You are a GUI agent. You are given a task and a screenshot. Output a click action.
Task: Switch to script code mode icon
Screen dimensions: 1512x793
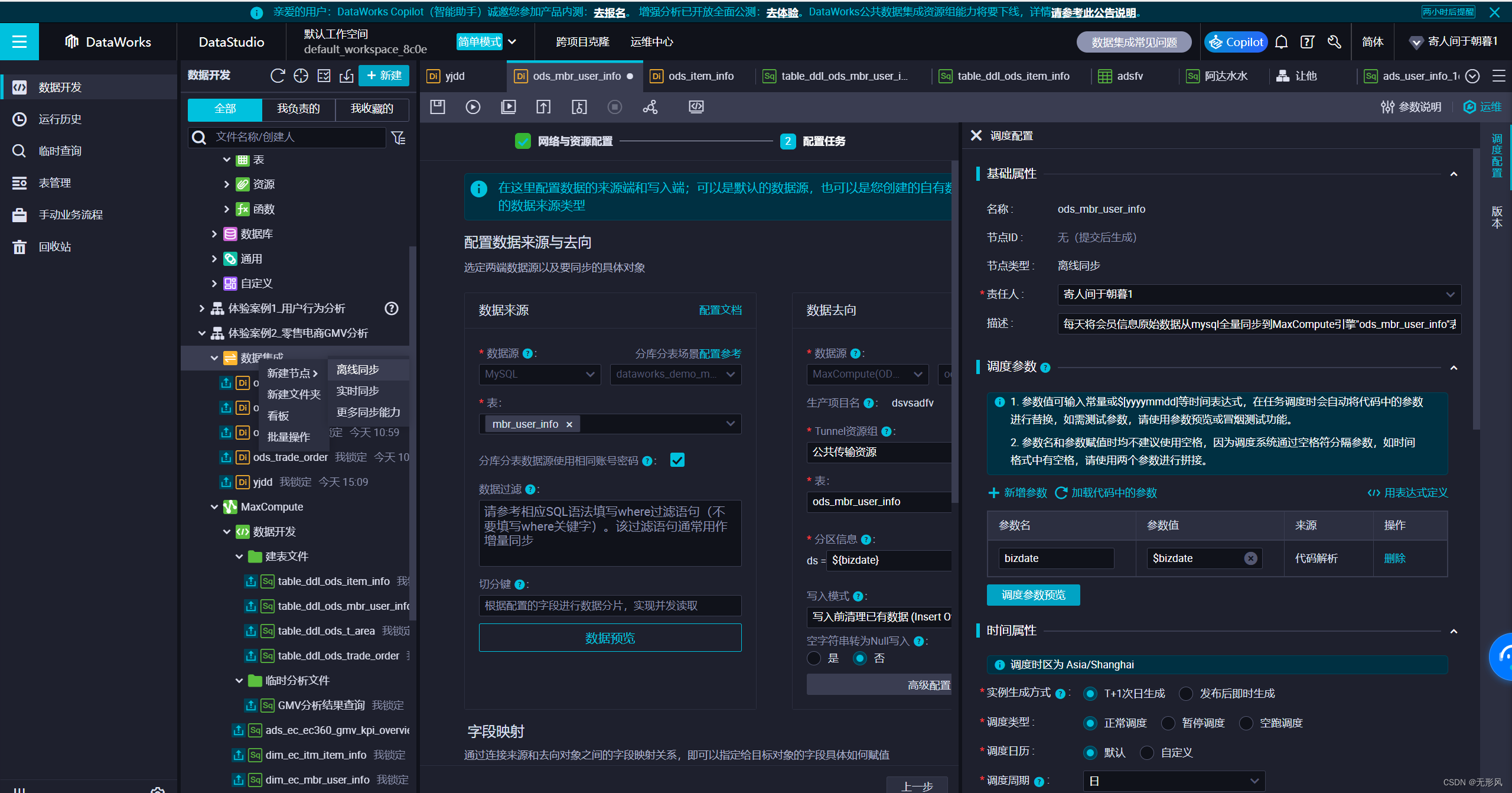pos(696,107)
